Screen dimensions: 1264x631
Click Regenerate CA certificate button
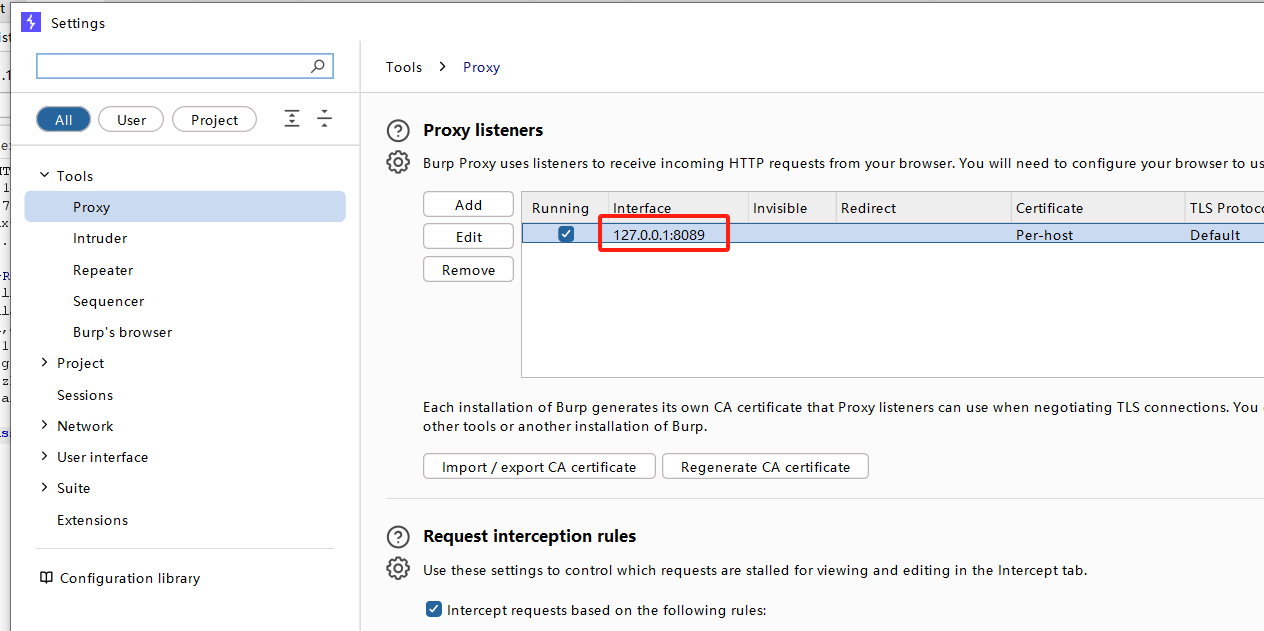pyautogui.click(x=765, y=467)
